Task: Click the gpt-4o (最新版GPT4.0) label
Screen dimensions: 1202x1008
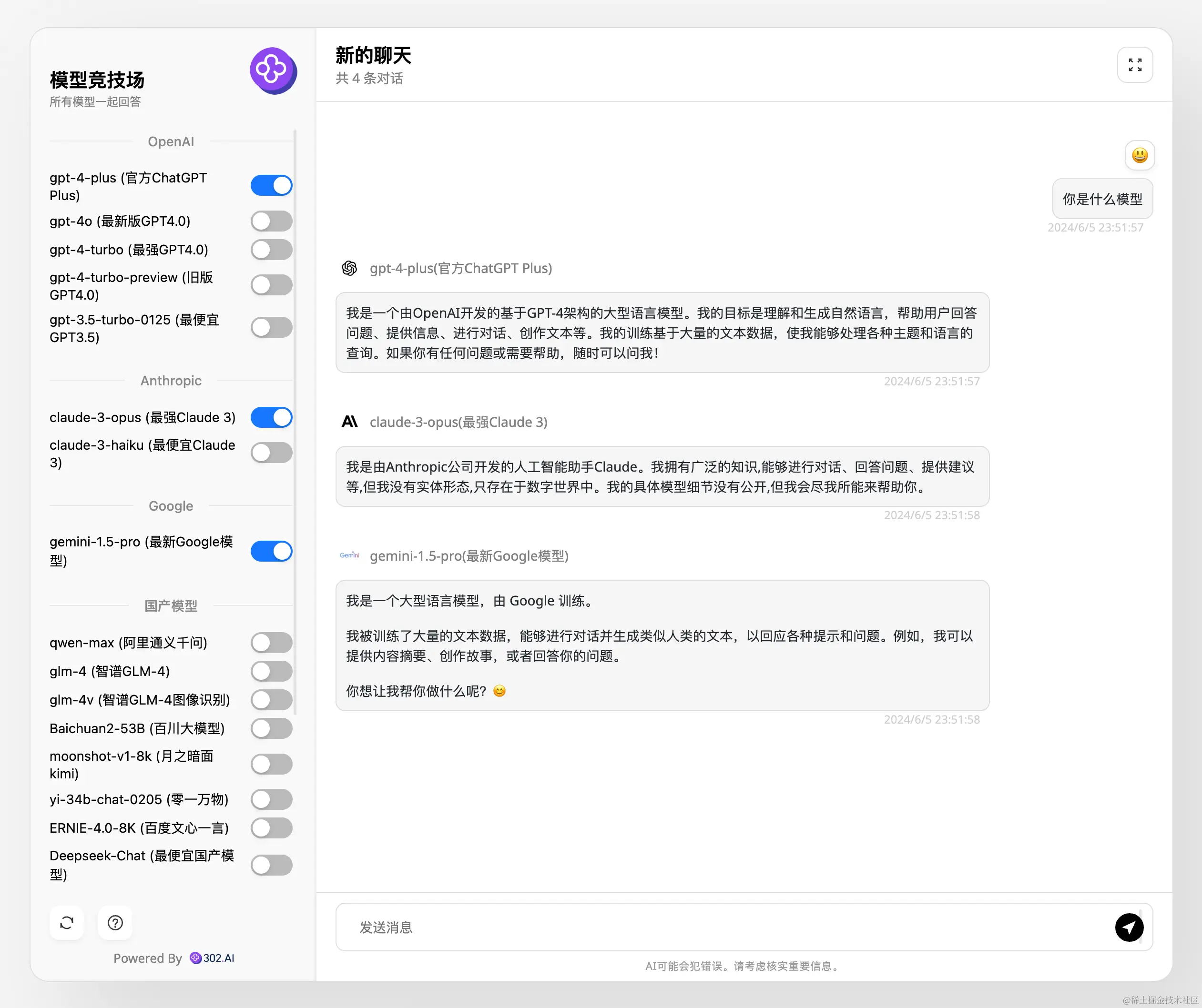Action: pos(120,222)
